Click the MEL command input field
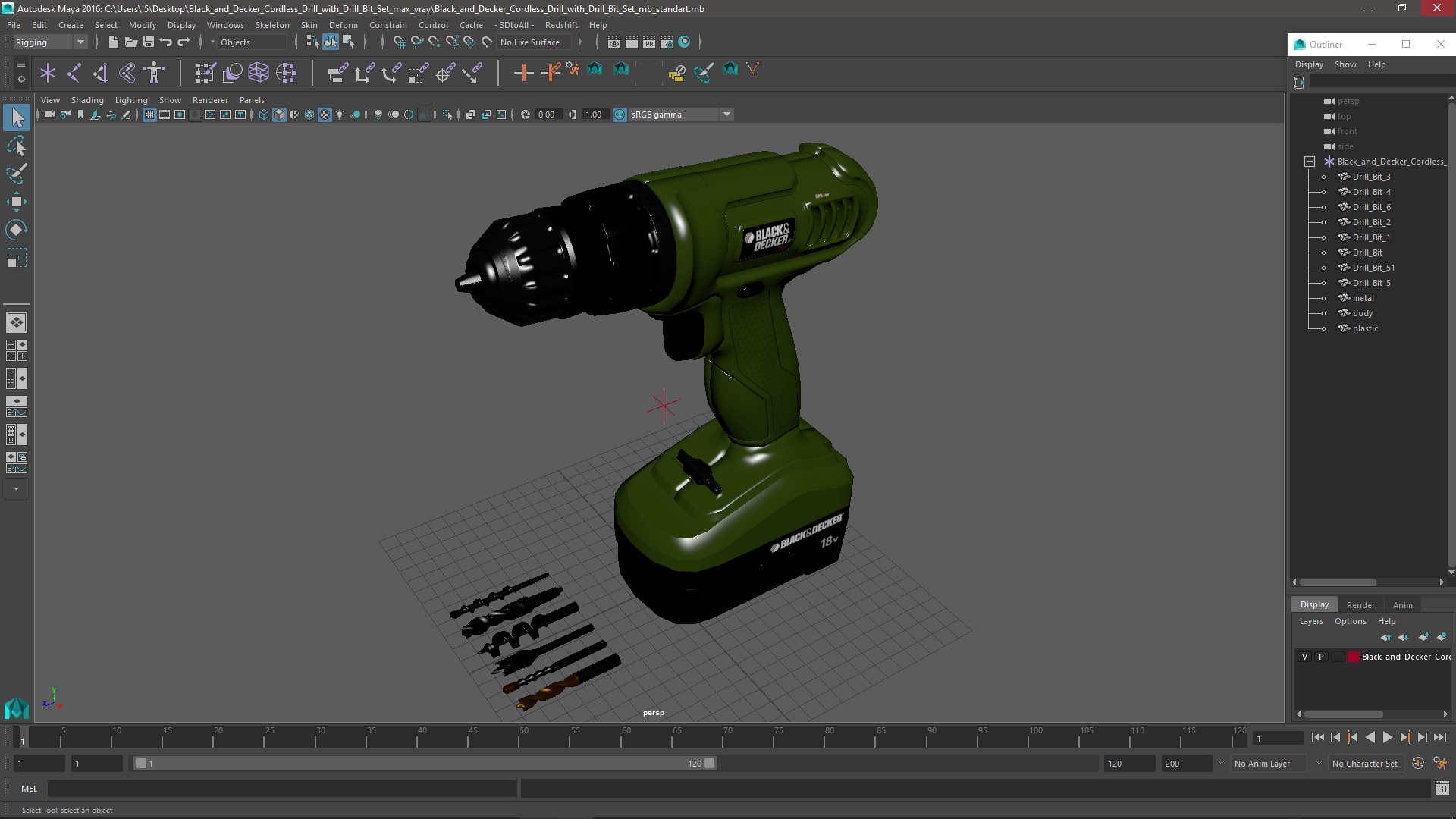The height and width of the screenshot is (819, 1456). click(x=281, y=789)
